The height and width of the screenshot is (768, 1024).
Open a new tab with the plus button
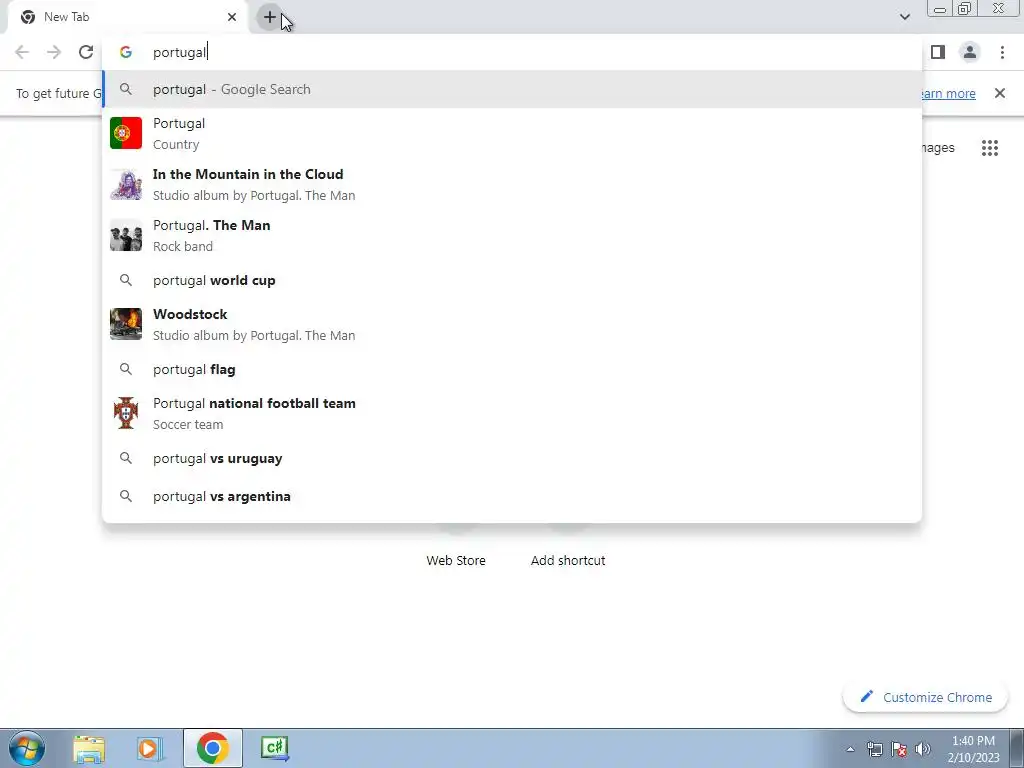[x=270, y=17]
